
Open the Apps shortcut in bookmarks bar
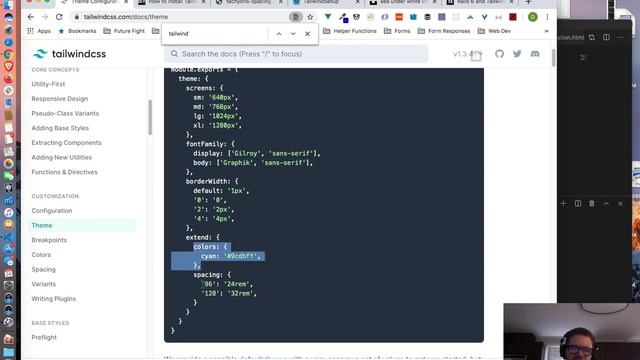point(39,31)
